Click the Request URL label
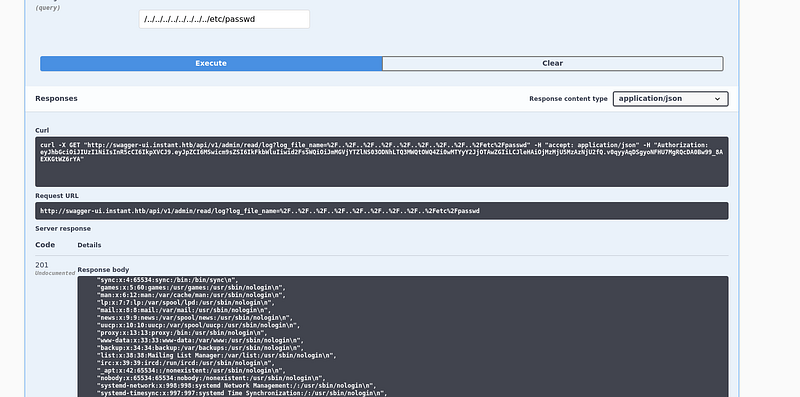Image resolution: width=800 pixels, height=397 pixels. click(57, 195)
